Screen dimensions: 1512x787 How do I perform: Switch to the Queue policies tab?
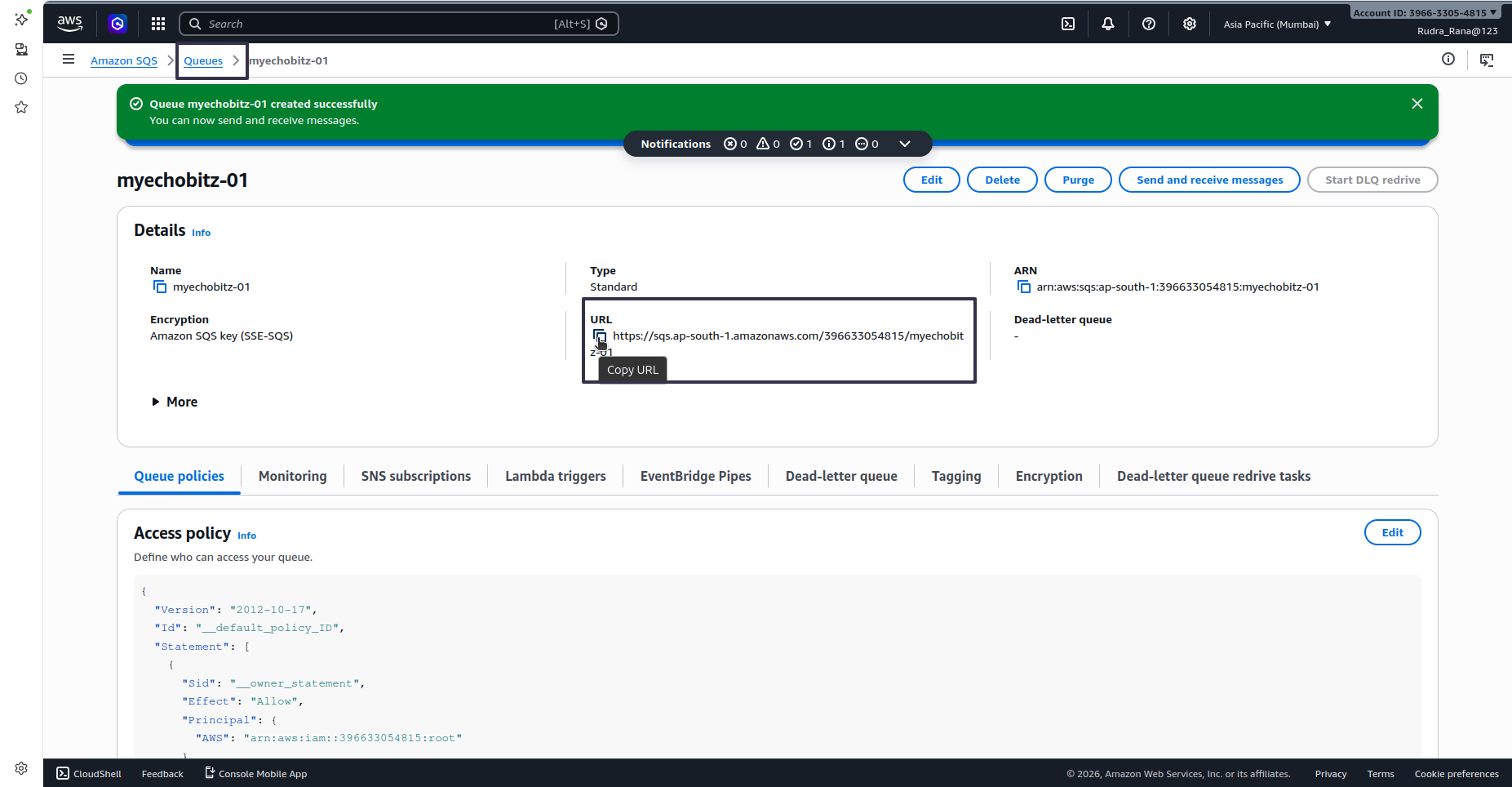point(180,476)
